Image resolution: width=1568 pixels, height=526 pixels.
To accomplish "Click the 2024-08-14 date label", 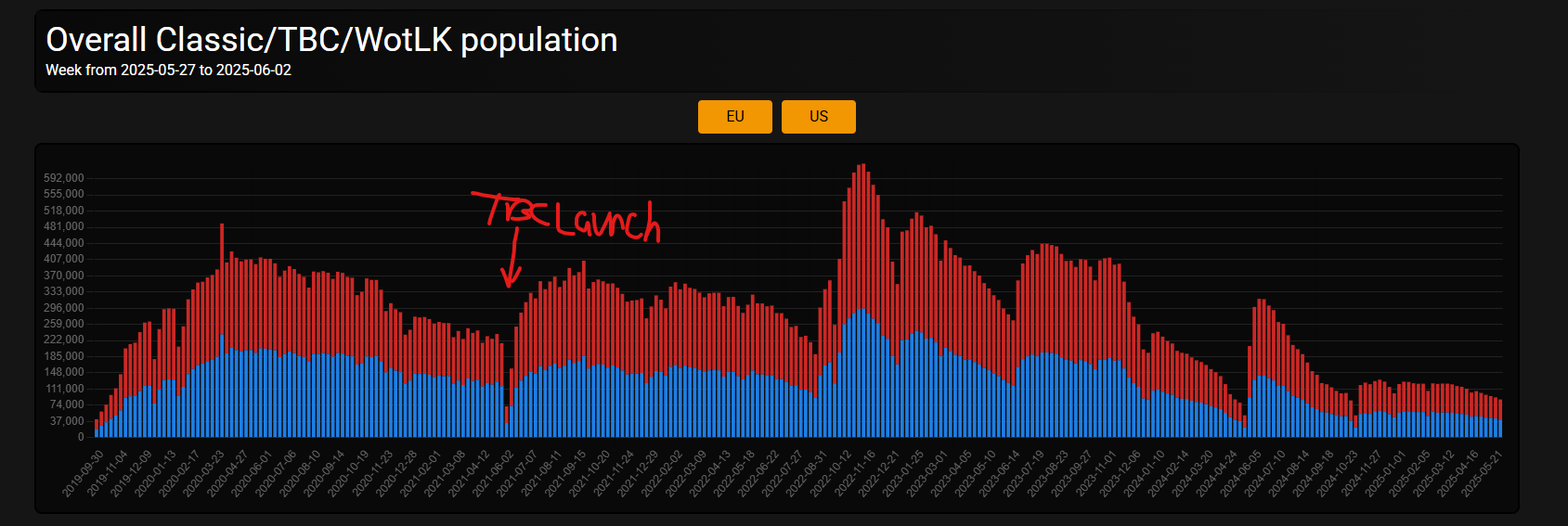I will (1289, 474).
